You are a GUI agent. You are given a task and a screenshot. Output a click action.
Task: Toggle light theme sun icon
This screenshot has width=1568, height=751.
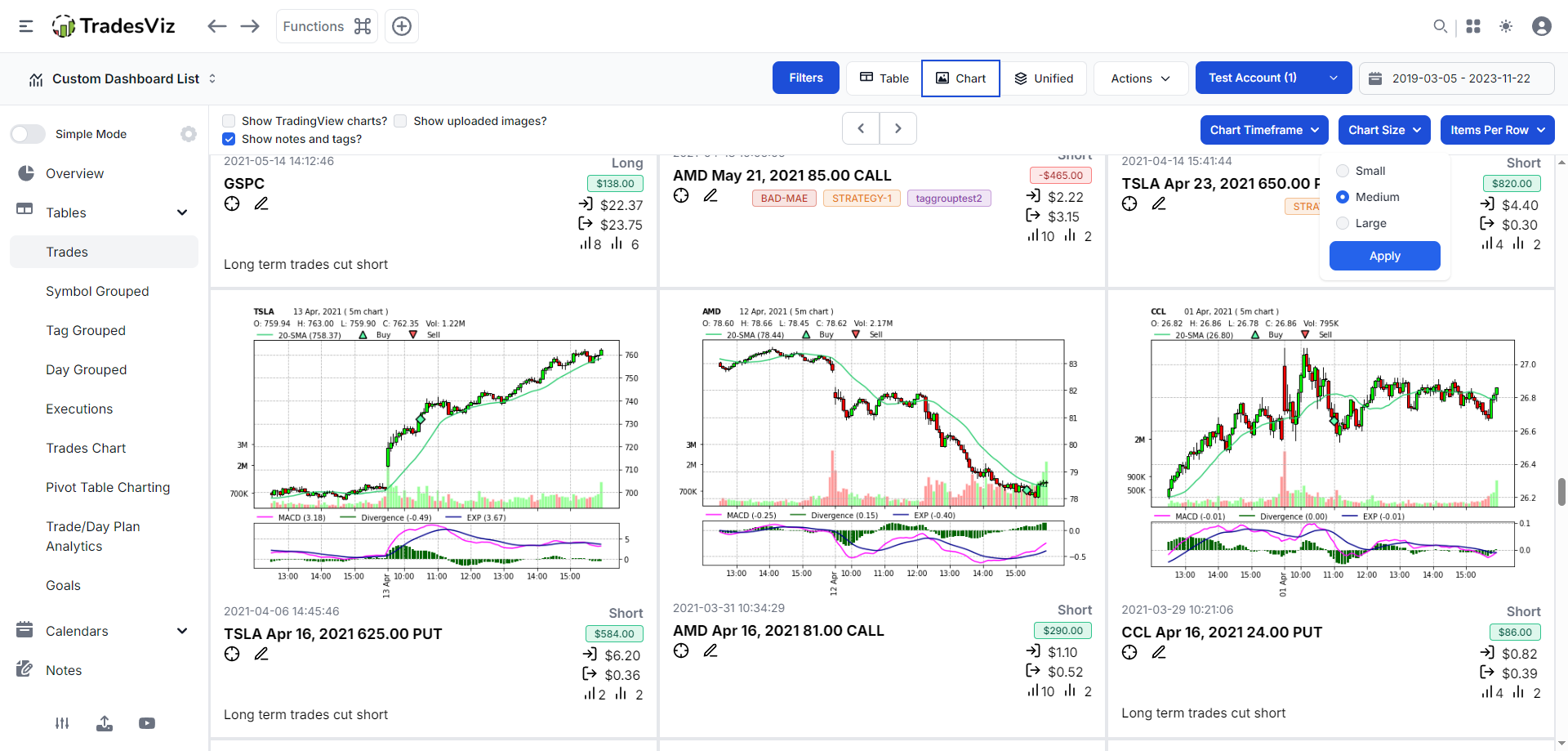click(1506, 26)
